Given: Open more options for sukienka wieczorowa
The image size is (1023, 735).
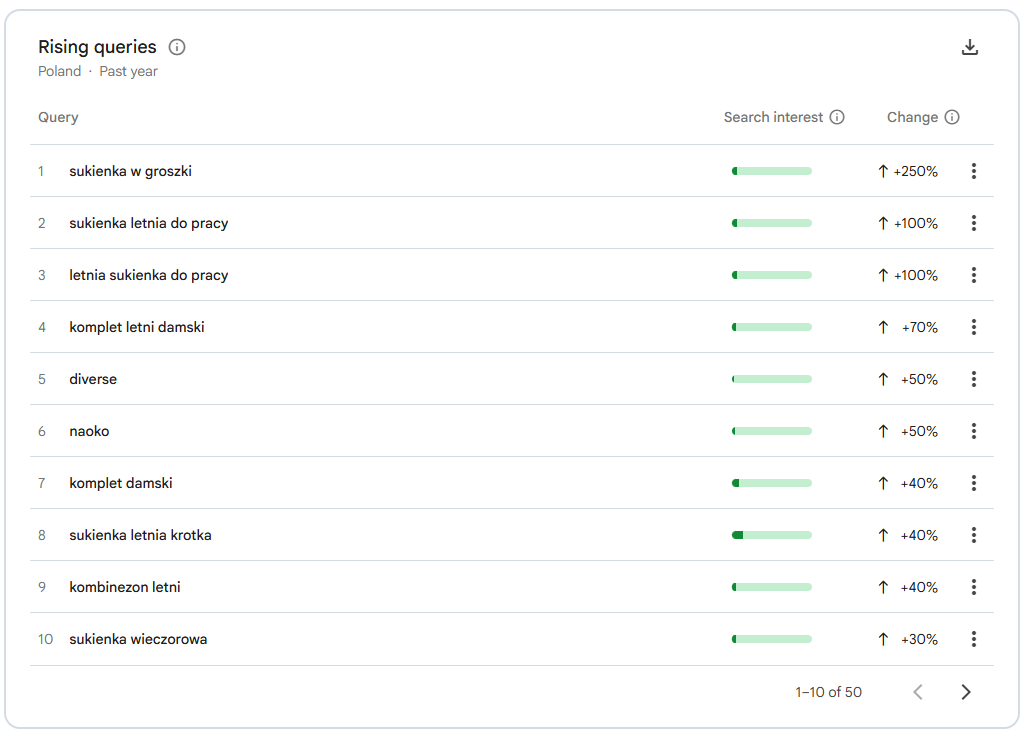Looking at the screenshot, I should click(973, 639).
